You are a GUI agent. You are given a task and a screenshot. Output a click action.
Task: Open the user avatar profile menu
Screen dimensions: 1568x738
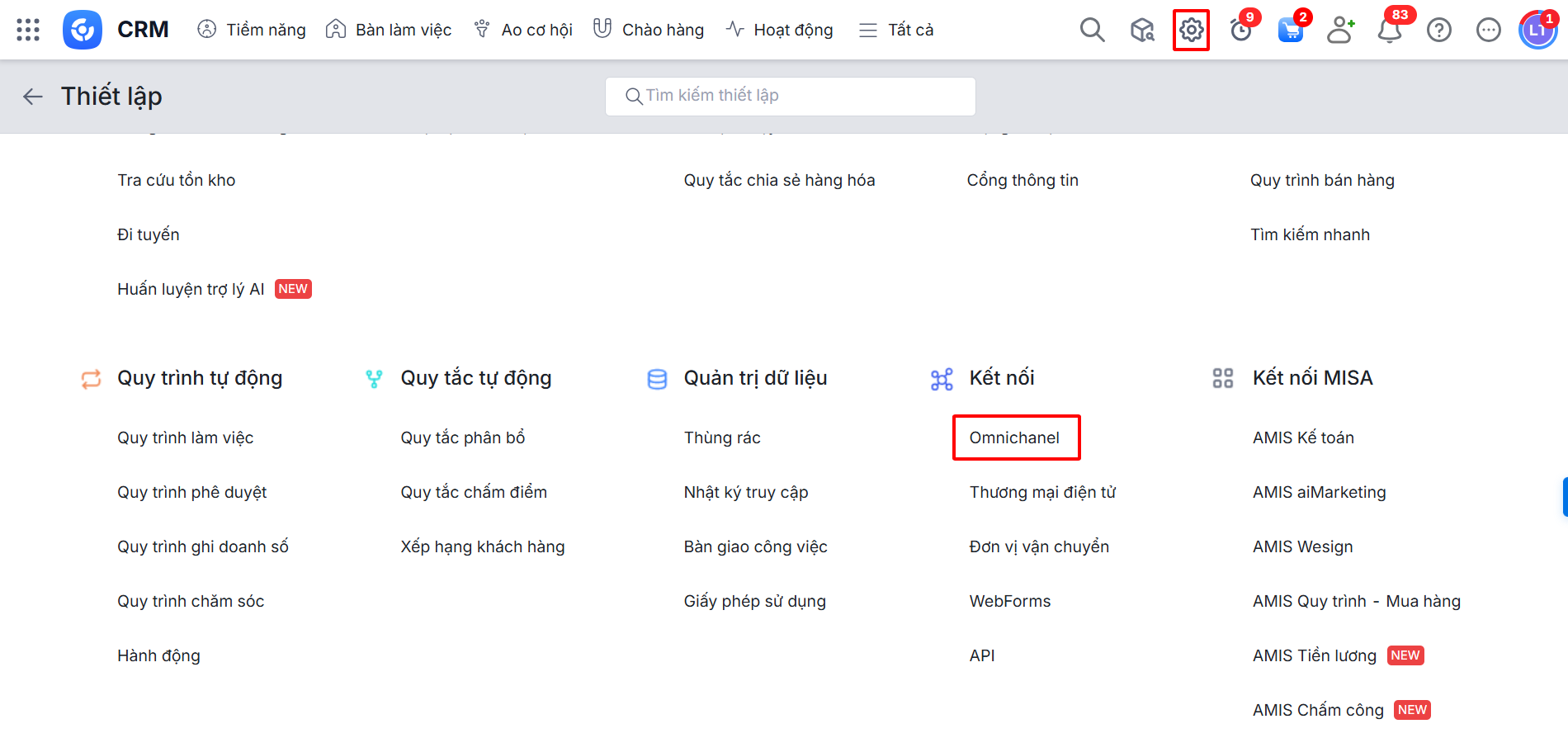pyautogui.click(x=1537, y=31)
